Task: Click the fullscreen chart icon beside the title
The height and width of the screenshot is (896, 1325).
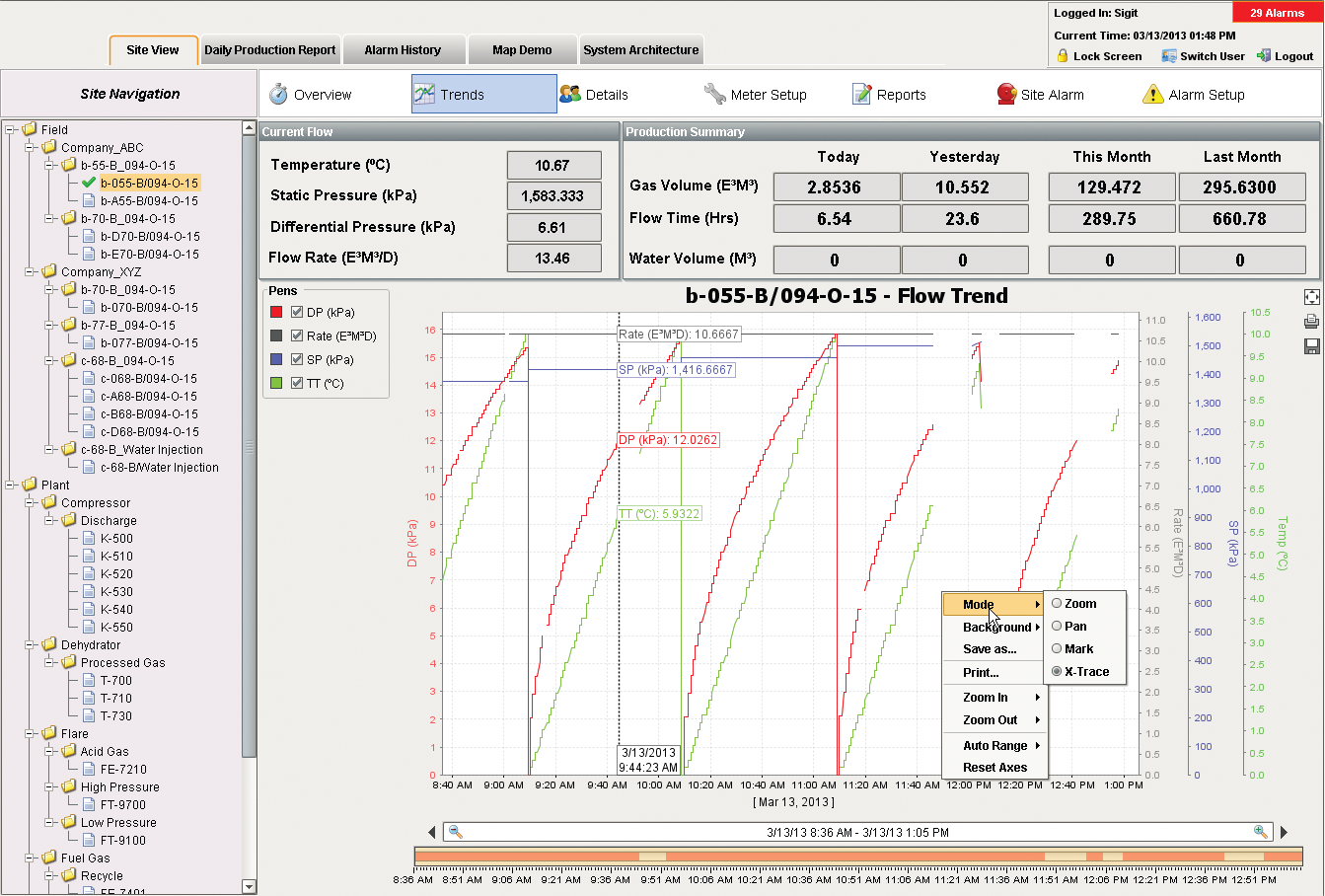Action: [x=1311, y=297]
